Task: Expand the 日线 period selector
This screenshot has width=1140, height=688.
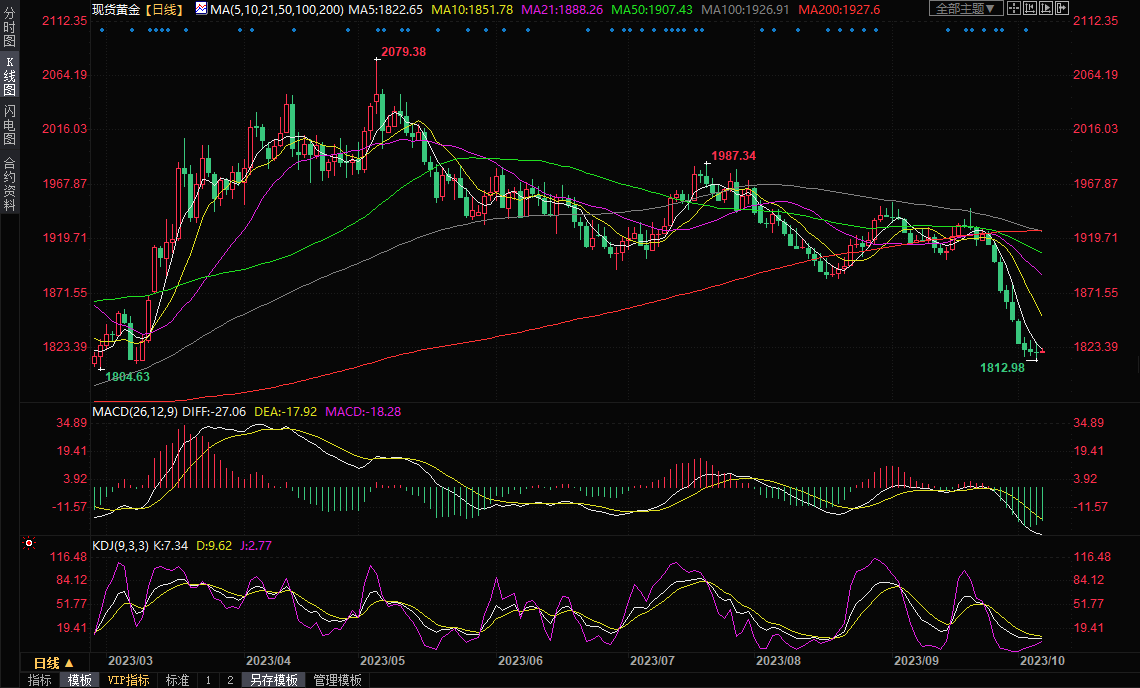Action: tap(54, 663)
